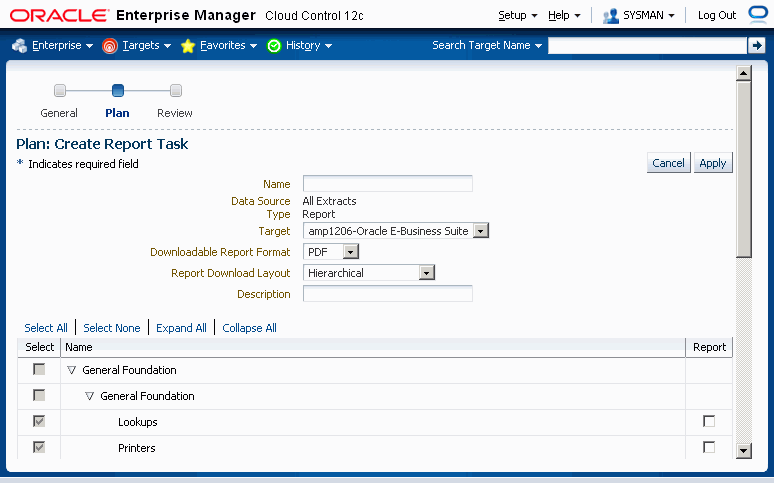Collapse the top-level General Foundation node

tap(72, 370)
